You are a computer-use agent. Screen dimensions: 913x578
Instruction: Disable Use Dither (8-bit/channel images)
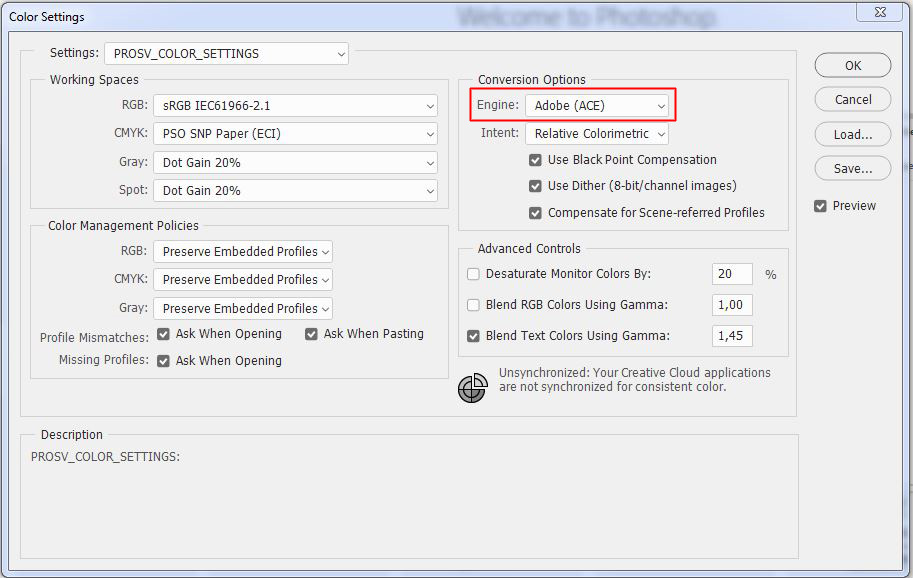coord(536,186)
